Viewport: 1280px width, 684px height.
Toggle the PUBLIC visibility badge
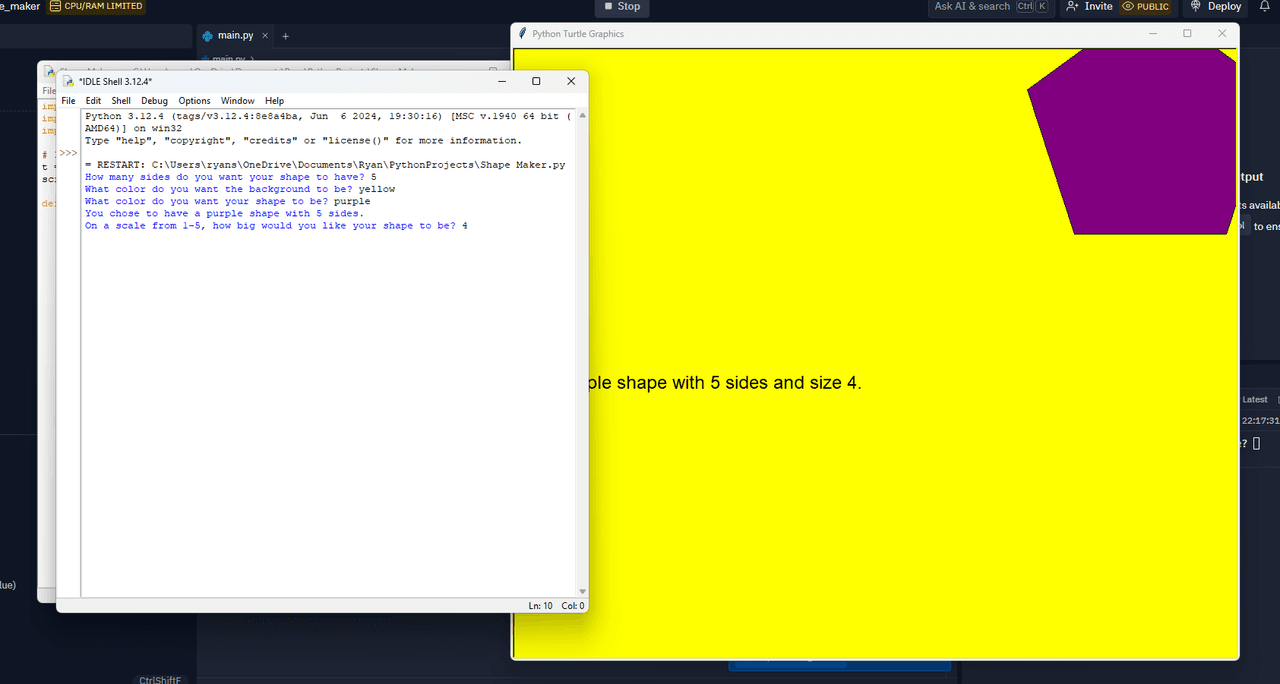pos(1146,7)
